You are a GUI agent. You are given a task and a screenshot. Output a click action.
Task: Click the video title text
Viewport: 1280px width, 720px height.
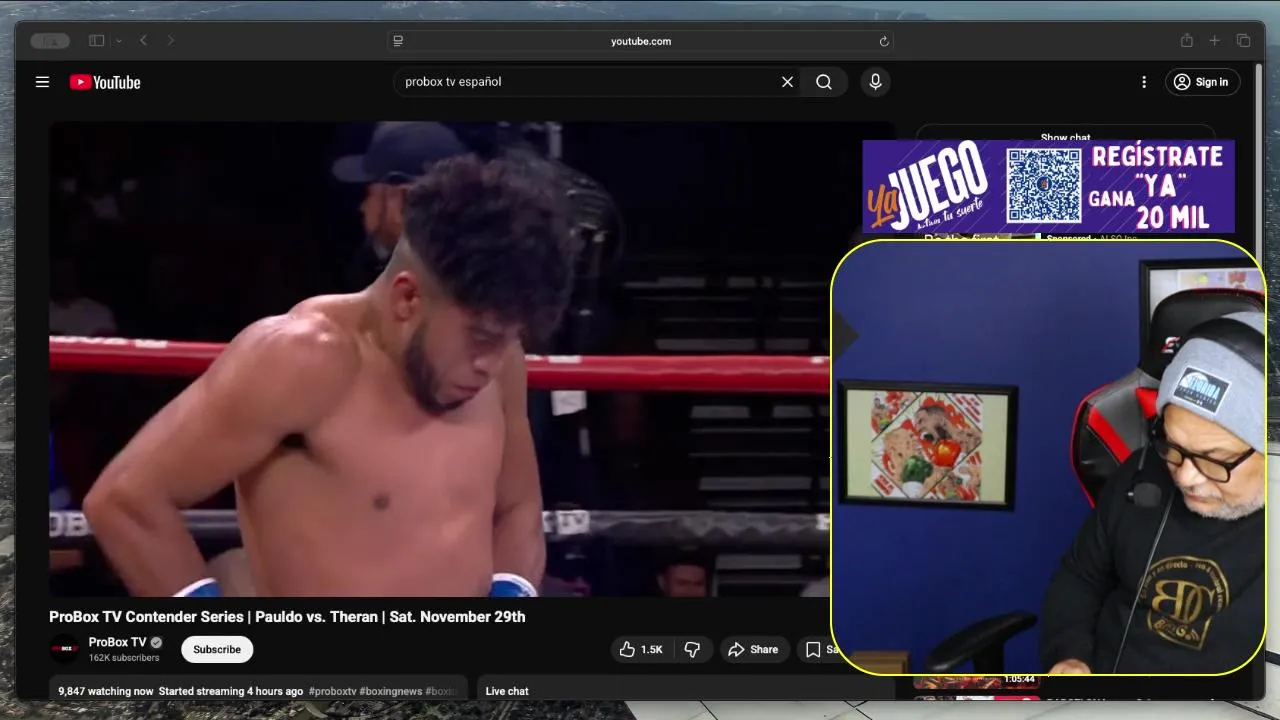point(287,617)
